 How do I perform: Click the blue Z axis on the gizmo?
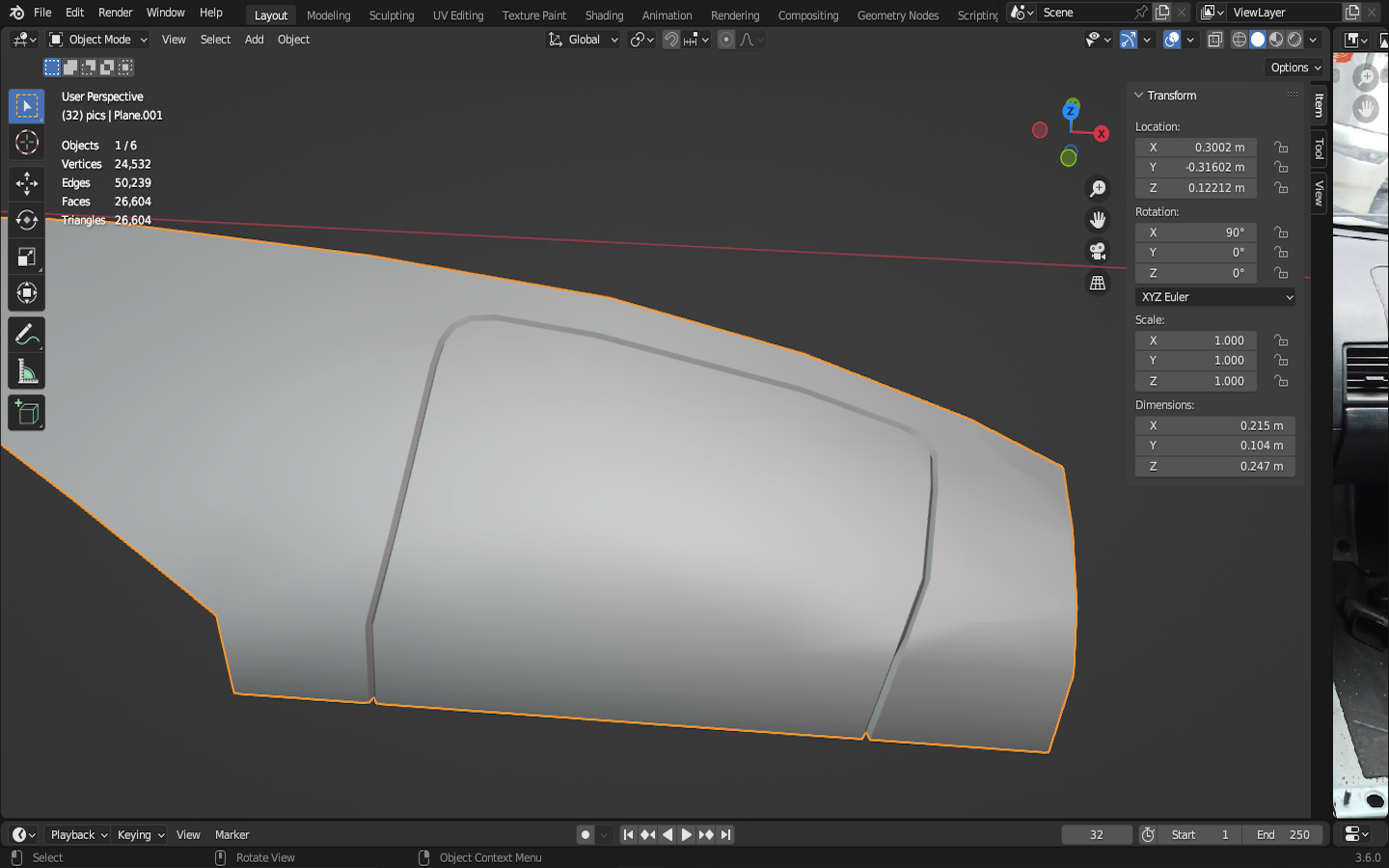click(x=1070, y=111)
